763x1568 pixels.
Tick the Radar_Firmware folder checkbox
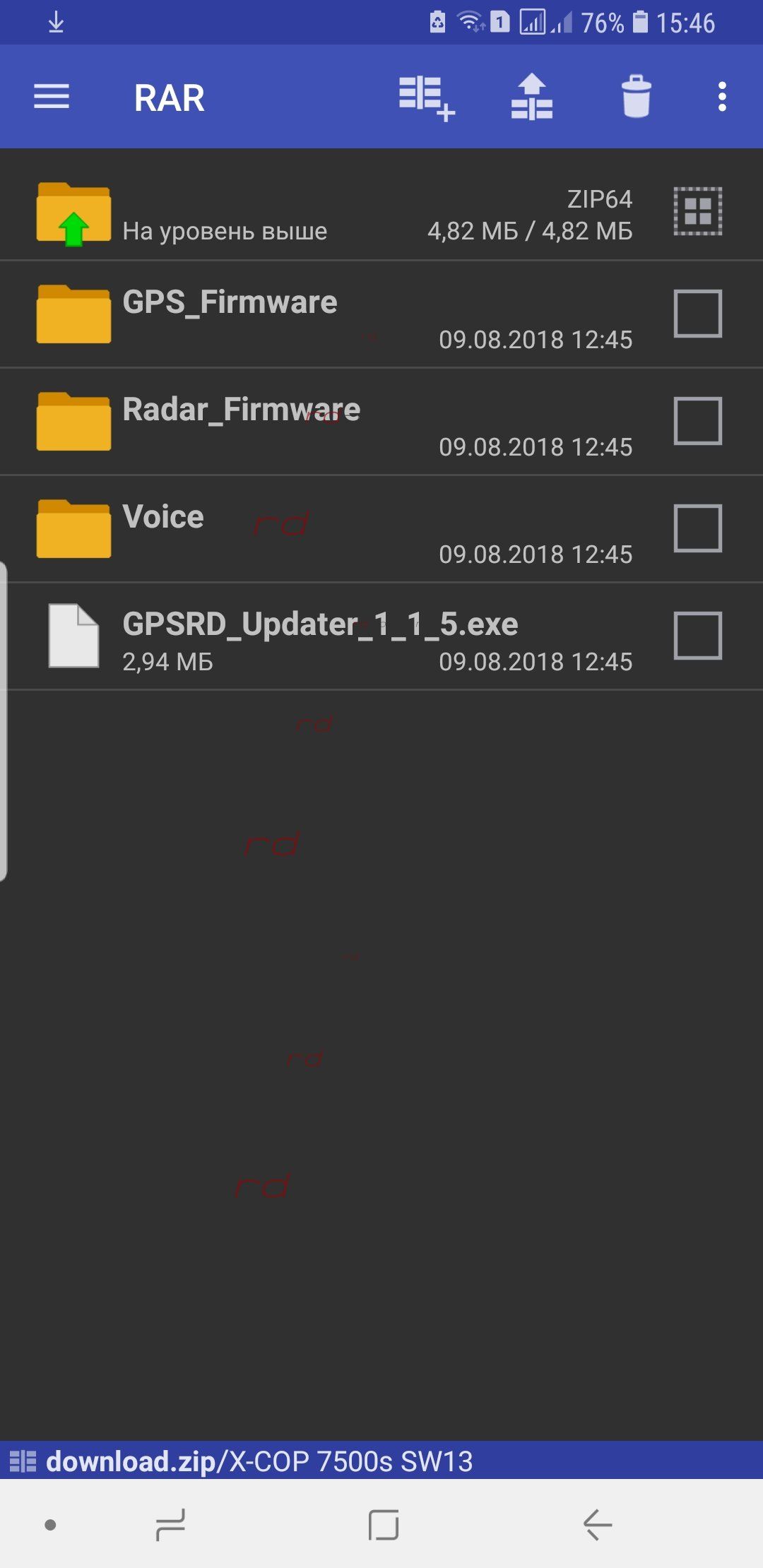click(697, 420)
